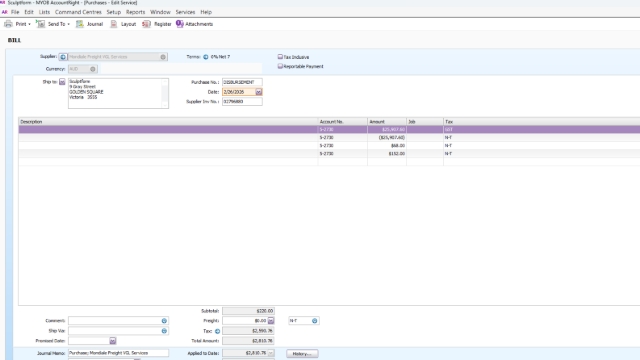
Task: Expand the Applied to Date dropdown
Action: click(271, 353)
